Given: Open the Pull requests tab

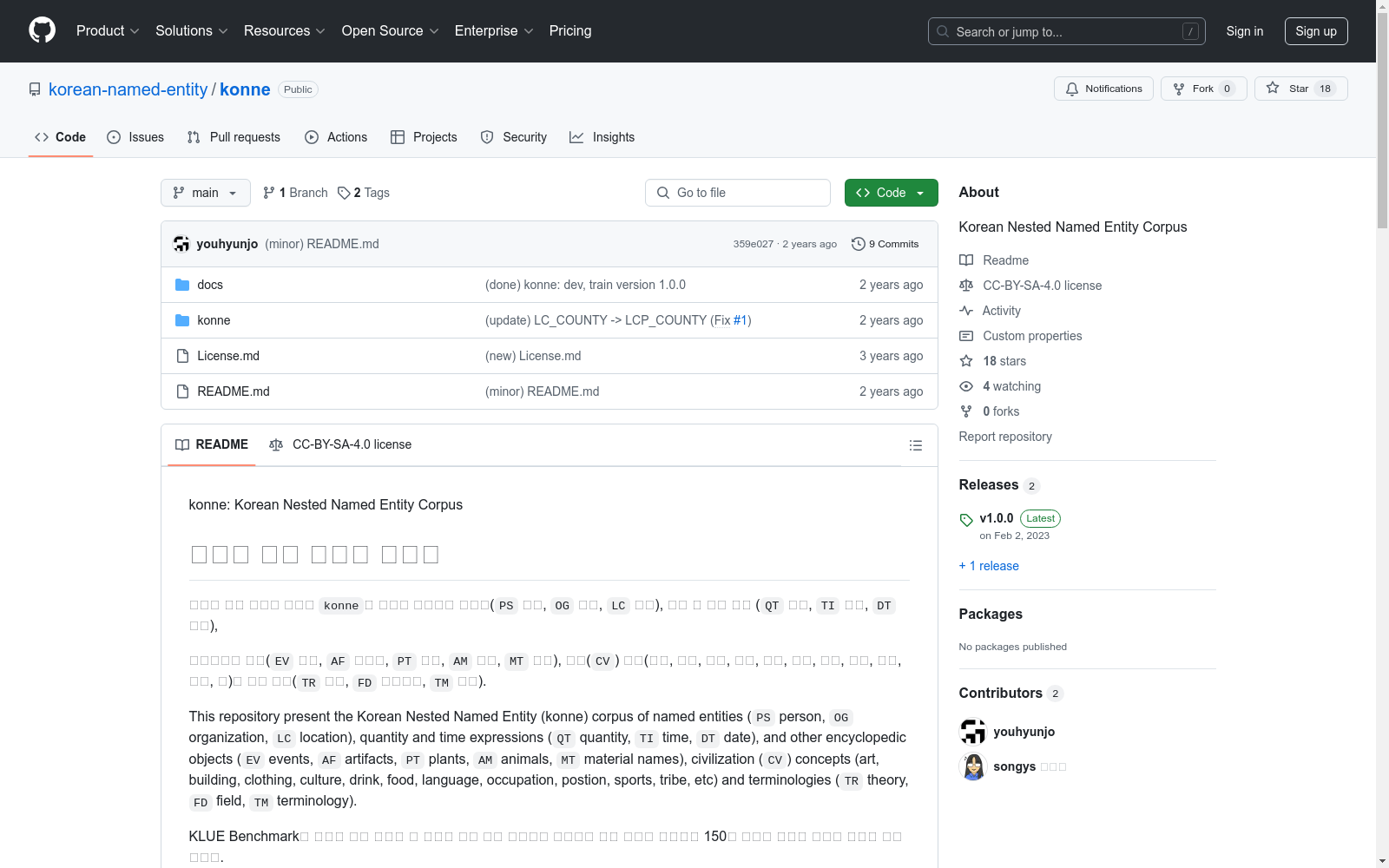Looking at the screenshot, I should point(234,137).
